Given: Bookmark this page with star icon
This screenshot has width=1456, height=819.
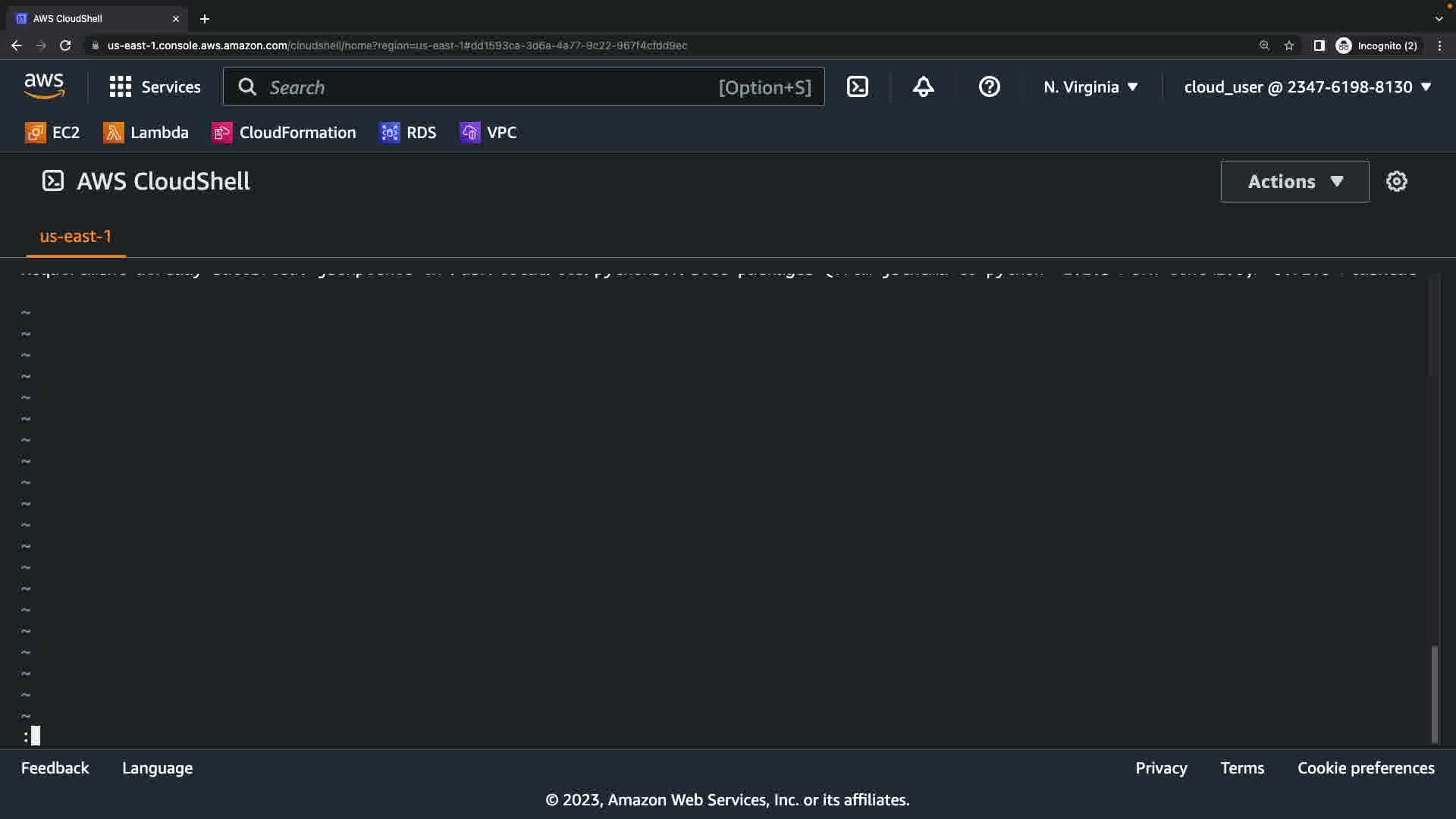Looking at the screenshot, I should [x=1288, y=45].
